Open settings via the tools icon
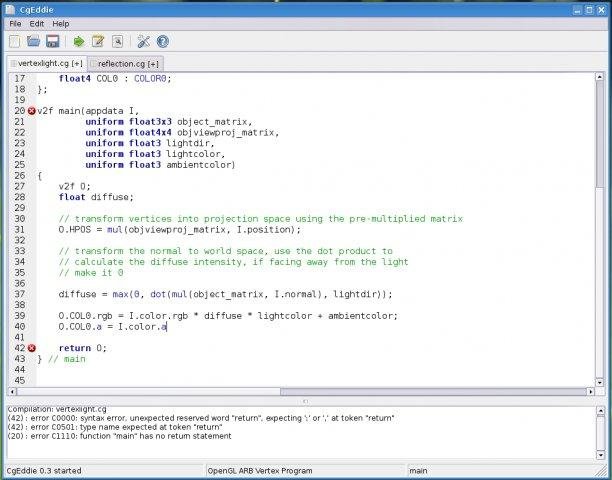The image size is (612, 480). (144, 41)
